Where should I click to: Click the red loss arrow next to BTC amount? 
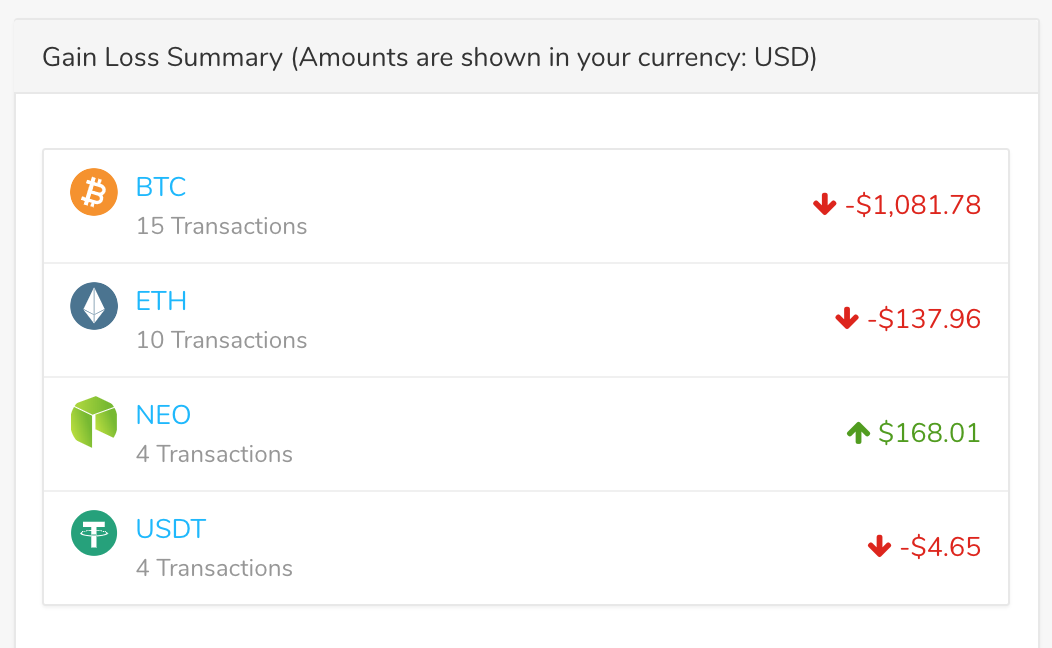point(823,203)
